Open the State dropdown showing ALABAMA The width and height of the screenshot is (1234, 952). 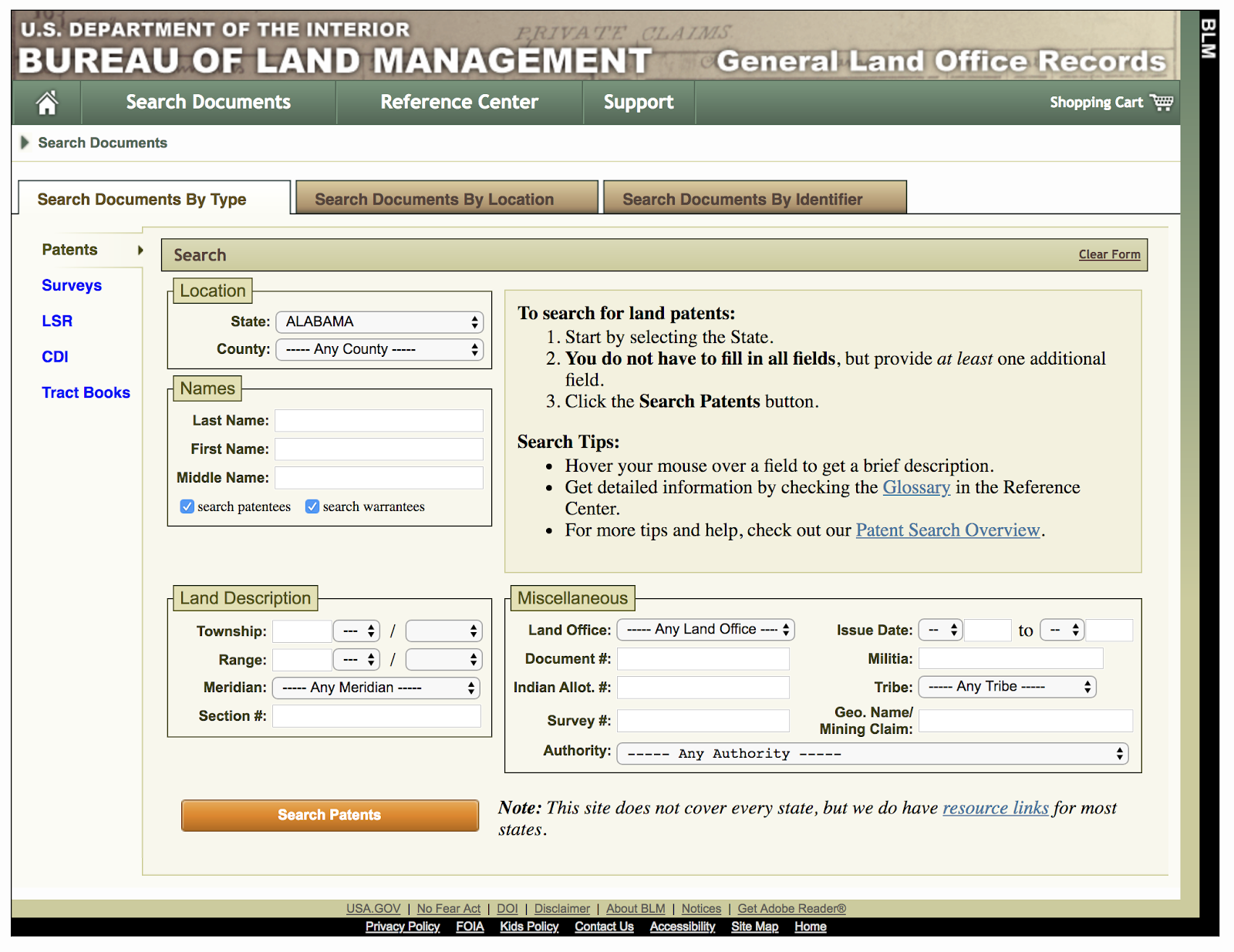(379, 322)
